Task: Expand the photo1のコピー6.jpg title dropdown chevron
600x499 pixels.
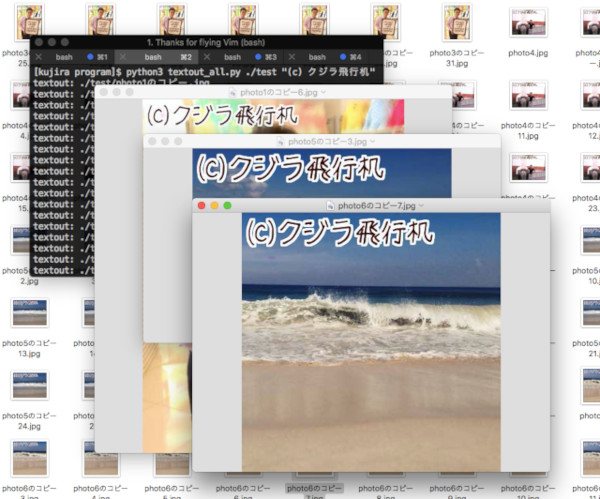Action: [323, 92]
